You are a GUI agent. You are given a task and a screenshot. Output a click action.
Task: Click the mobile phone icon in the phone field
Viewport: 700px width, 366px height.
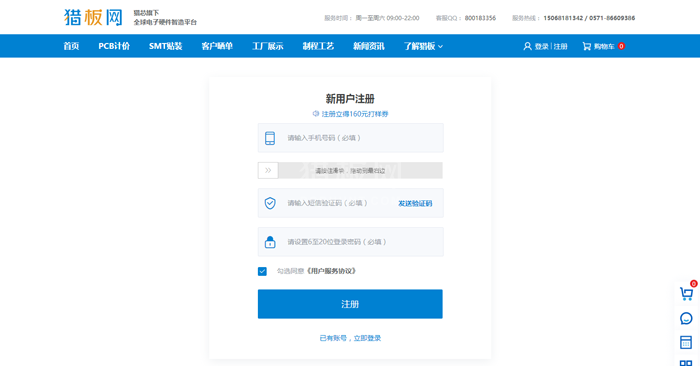(270, 138)
